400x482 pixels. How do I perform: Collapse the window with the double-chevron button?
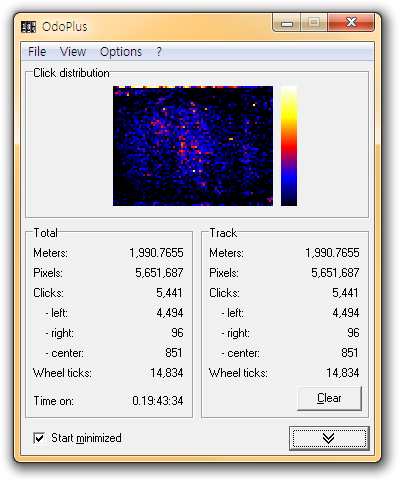click(329, 438)
